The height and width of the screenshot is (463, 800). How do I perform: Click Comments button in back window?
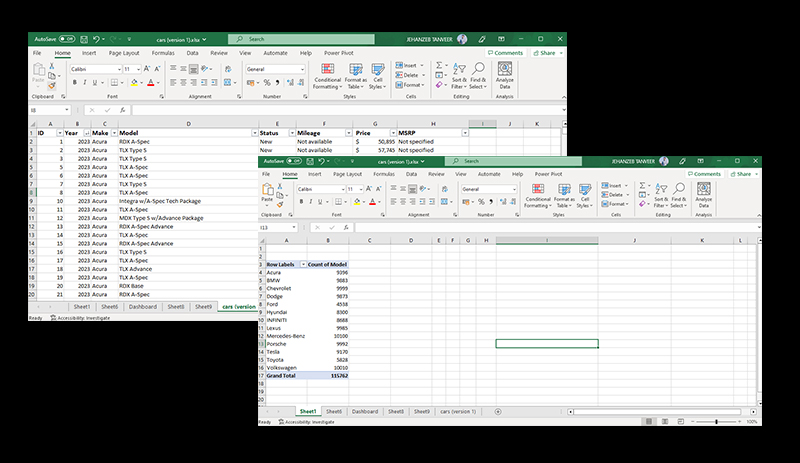point(505,53)
